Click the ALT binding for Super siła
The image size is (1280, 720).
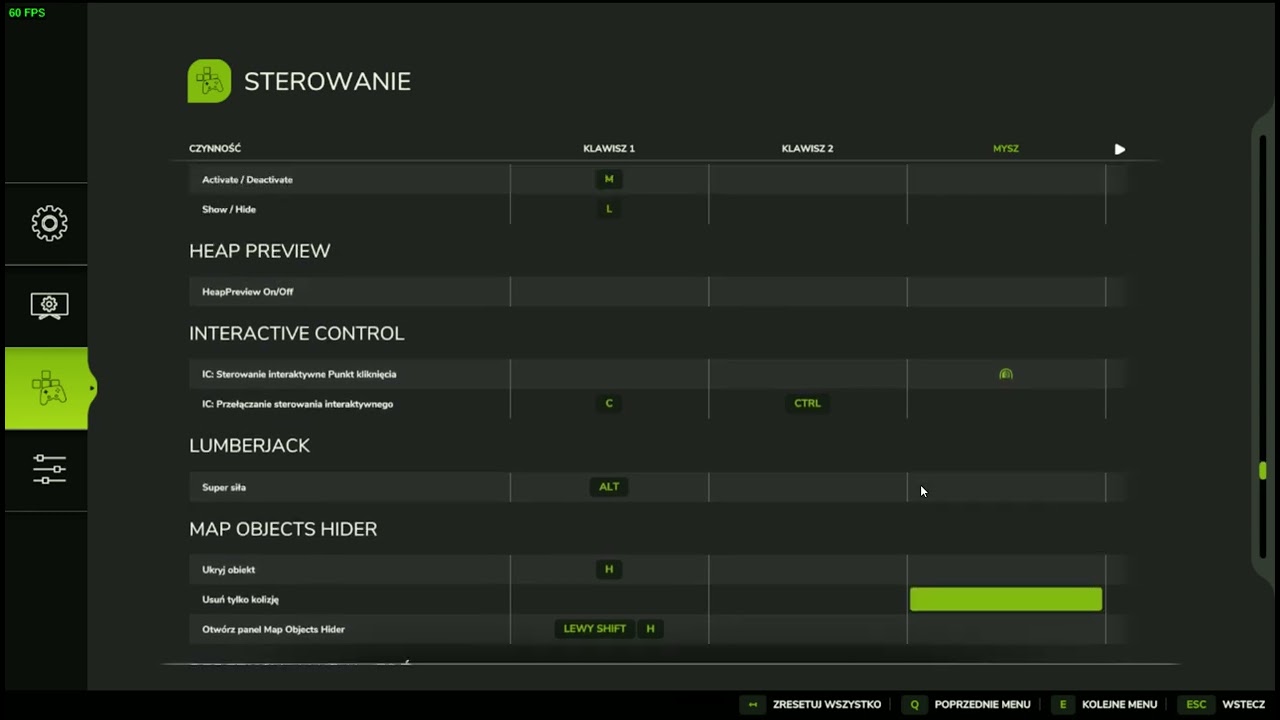point(609,487)
